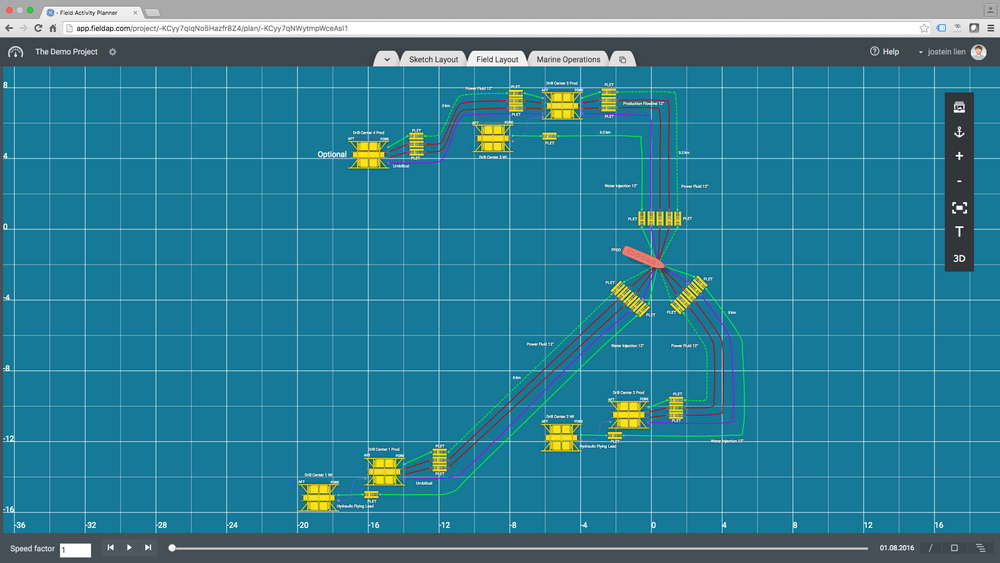This screenshot has width=1000, height=563.
Task: Open the asset library icon in right toolbar
Action: tap(959, 107)
